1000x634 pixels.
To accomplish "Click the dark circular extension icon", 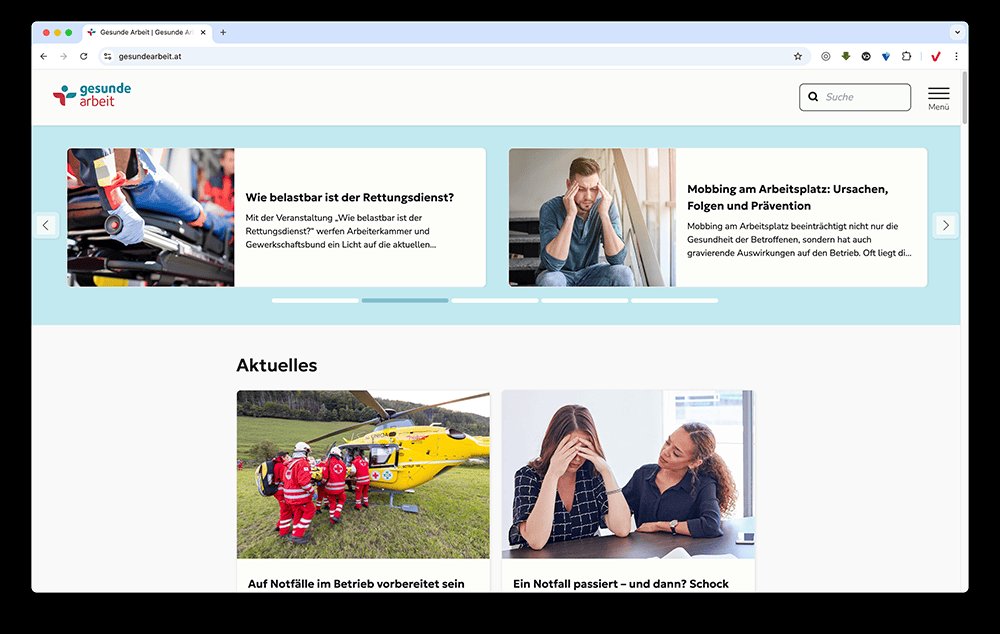I will click(x=865, y=57).
